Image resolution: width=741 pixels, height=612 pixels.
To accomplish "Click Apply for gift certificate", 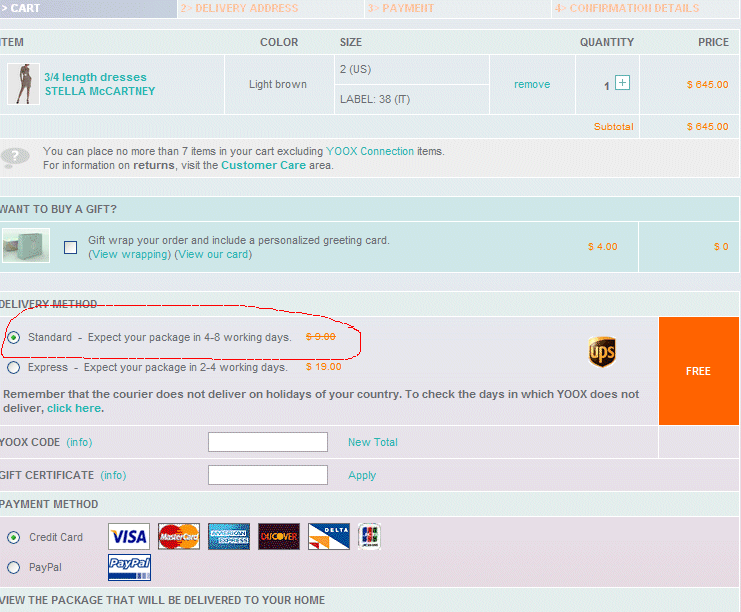I will 362,475.
